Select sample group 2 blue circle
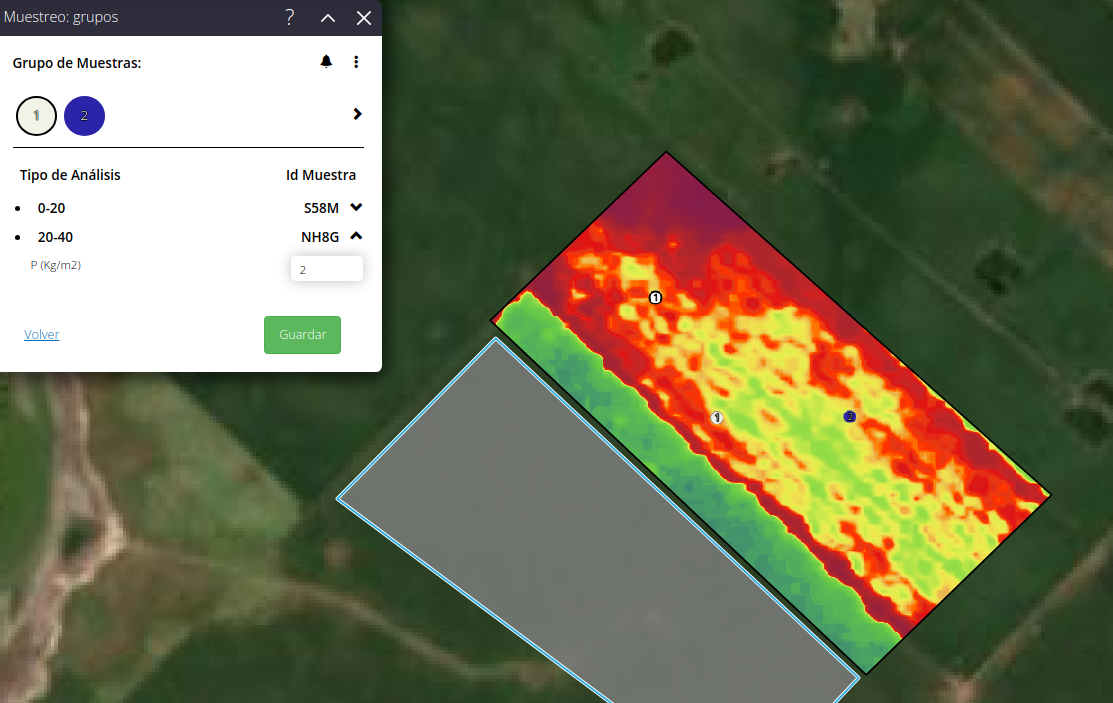 (x=84, y=116)
